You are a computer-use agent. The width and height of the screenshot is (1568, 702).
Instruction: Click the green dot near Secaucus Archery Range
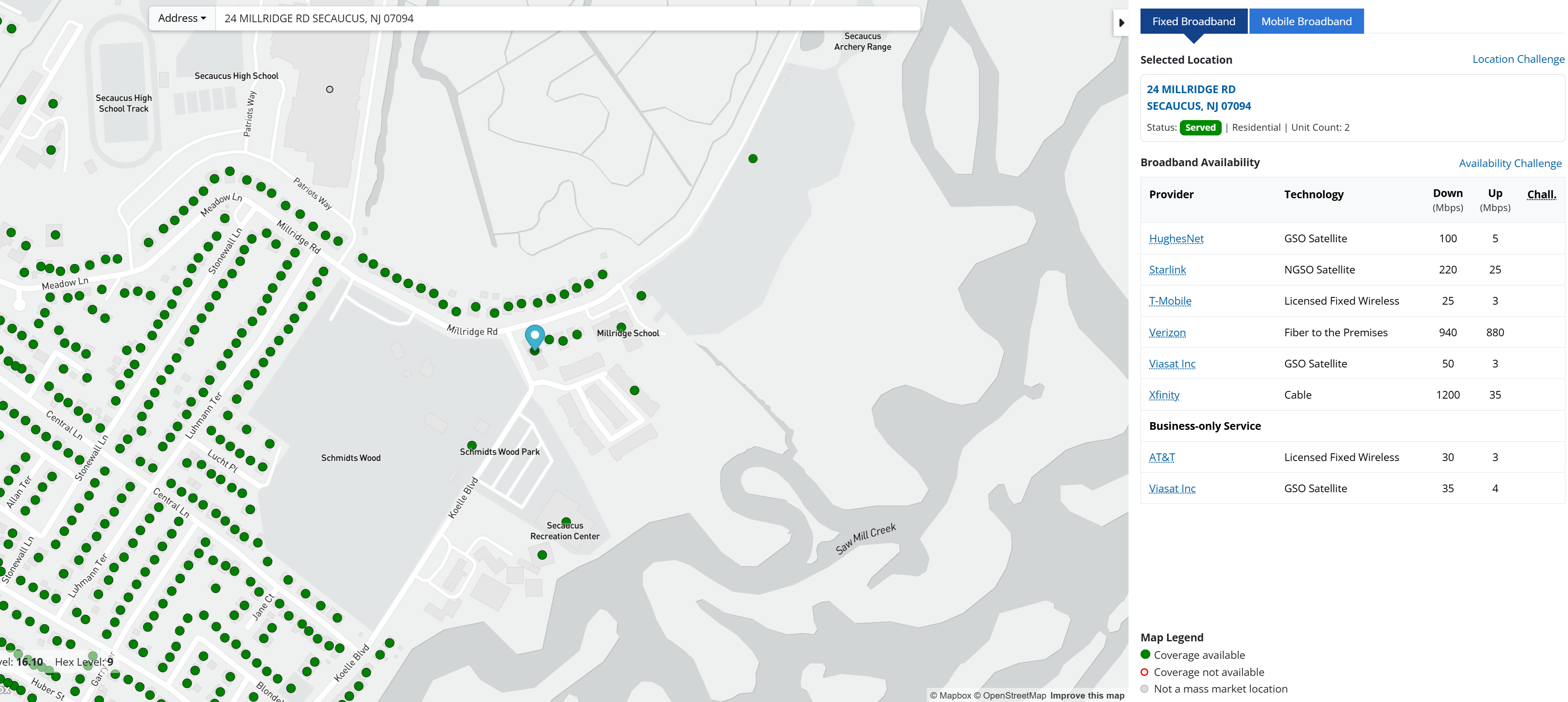click(753, 159)
